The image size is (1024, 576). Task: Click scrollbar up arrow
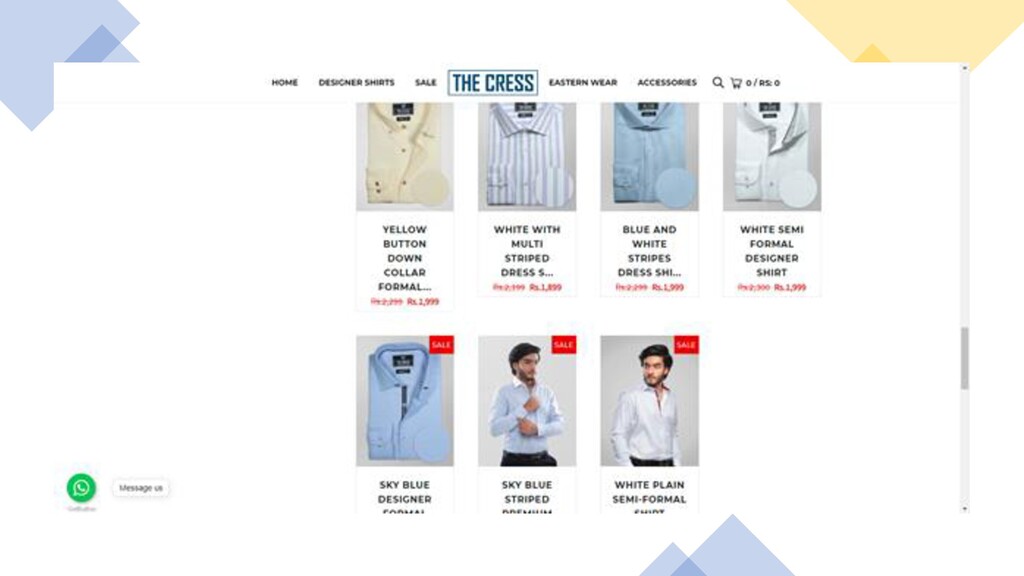(965, 68)
